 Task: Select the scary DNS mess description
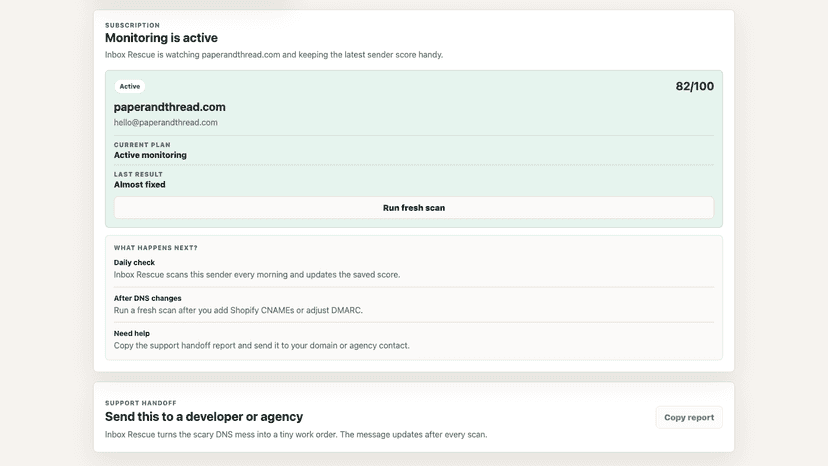[x=296, y=435]
